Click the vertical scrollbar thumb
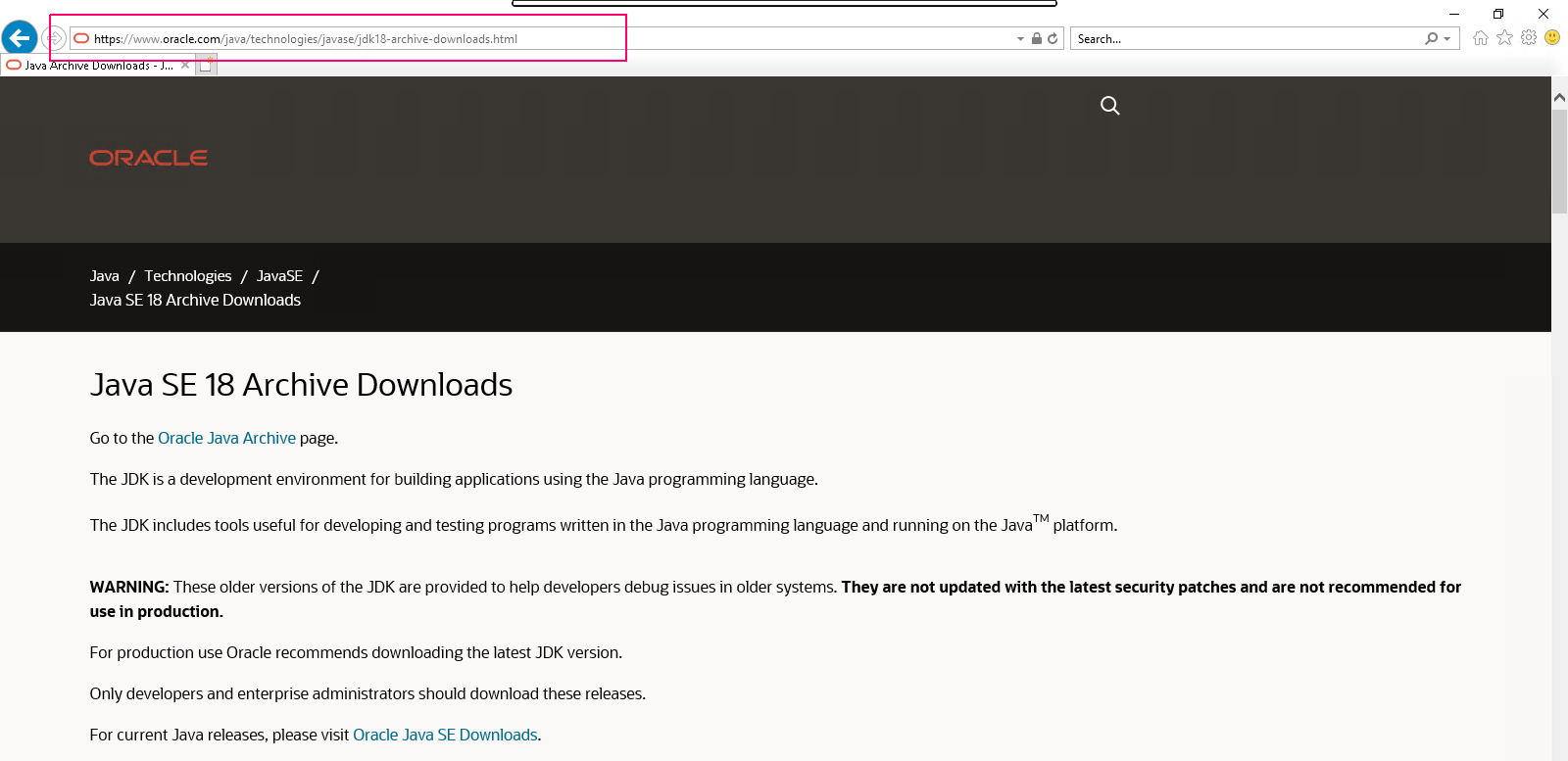This screenshot has width=1568, height=761. coord(1559,162)
